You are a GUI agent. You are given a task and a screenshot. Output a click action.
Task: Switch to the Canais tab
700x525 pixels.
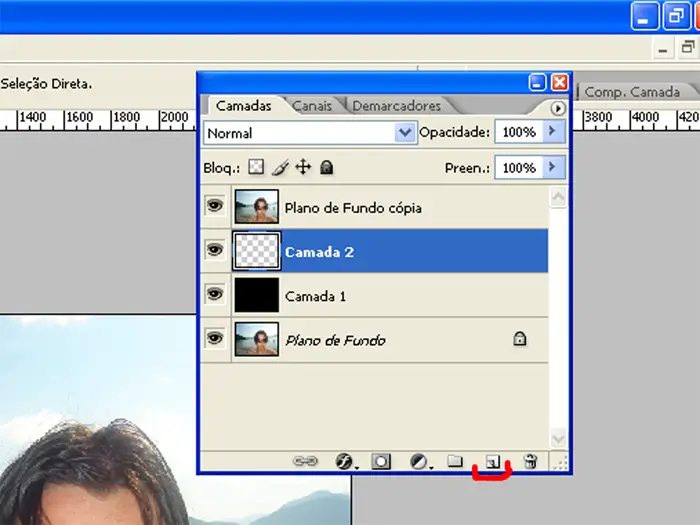[310, 105]
